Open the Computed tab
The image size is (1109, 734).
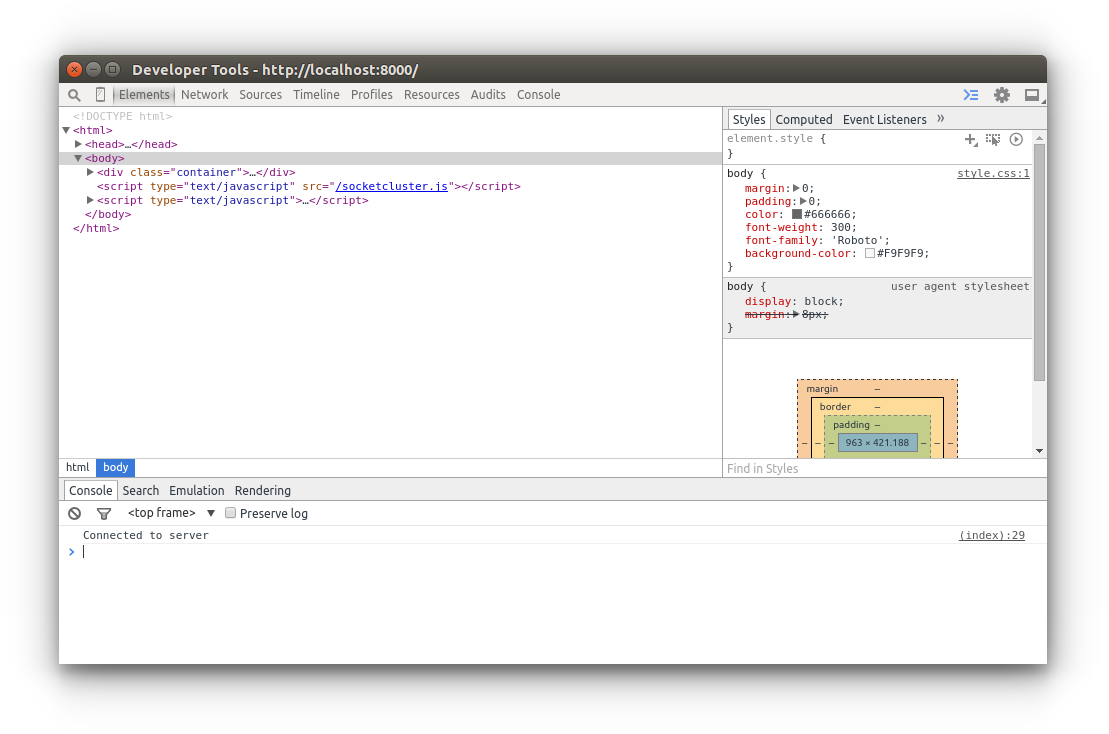click(804, 119)
